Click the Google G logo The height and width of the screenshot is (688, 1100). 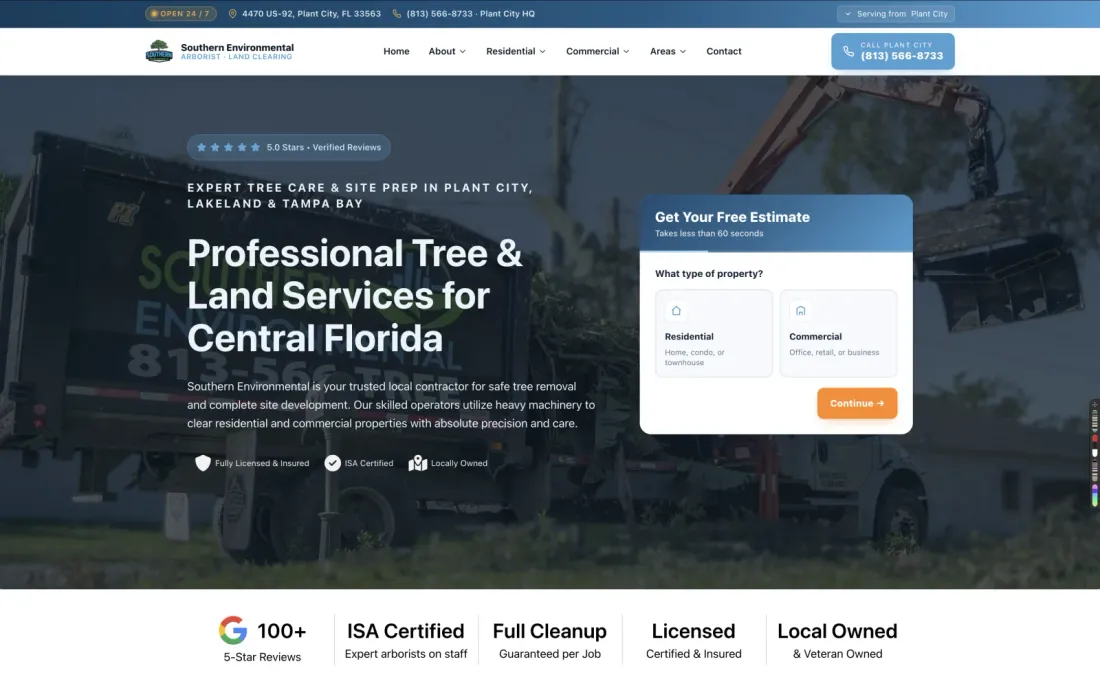tap(233, 630)
